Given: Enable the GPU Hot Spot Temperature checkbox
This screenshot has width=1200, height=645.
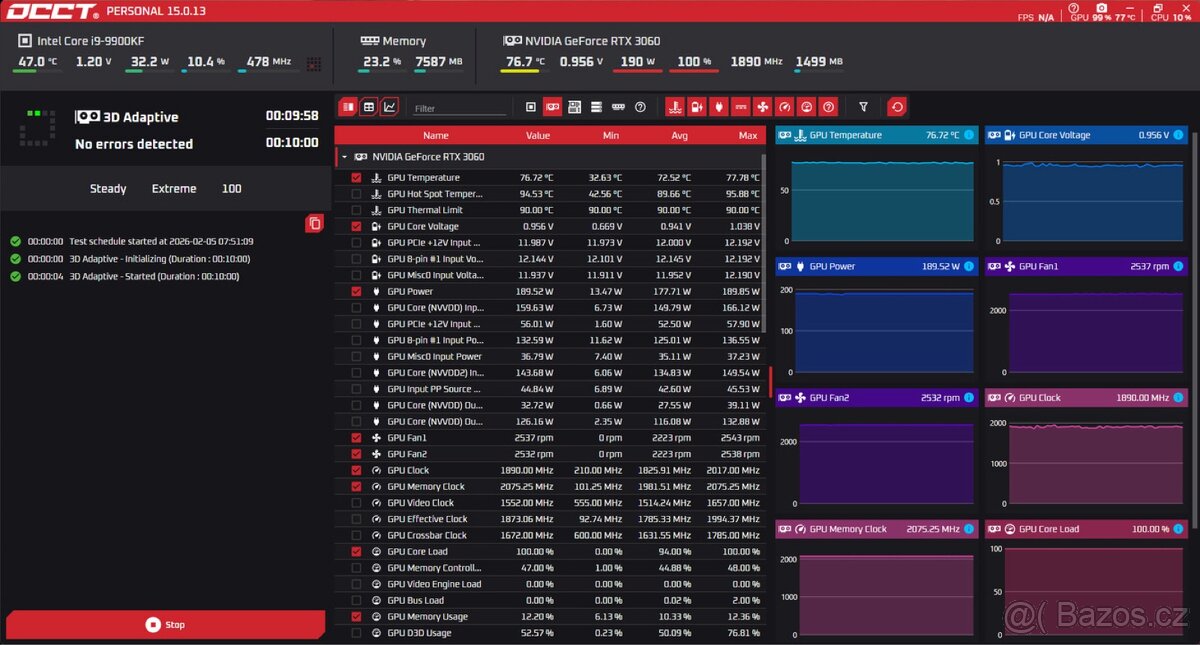Looking at the screenshot, I should click(356, 194).
